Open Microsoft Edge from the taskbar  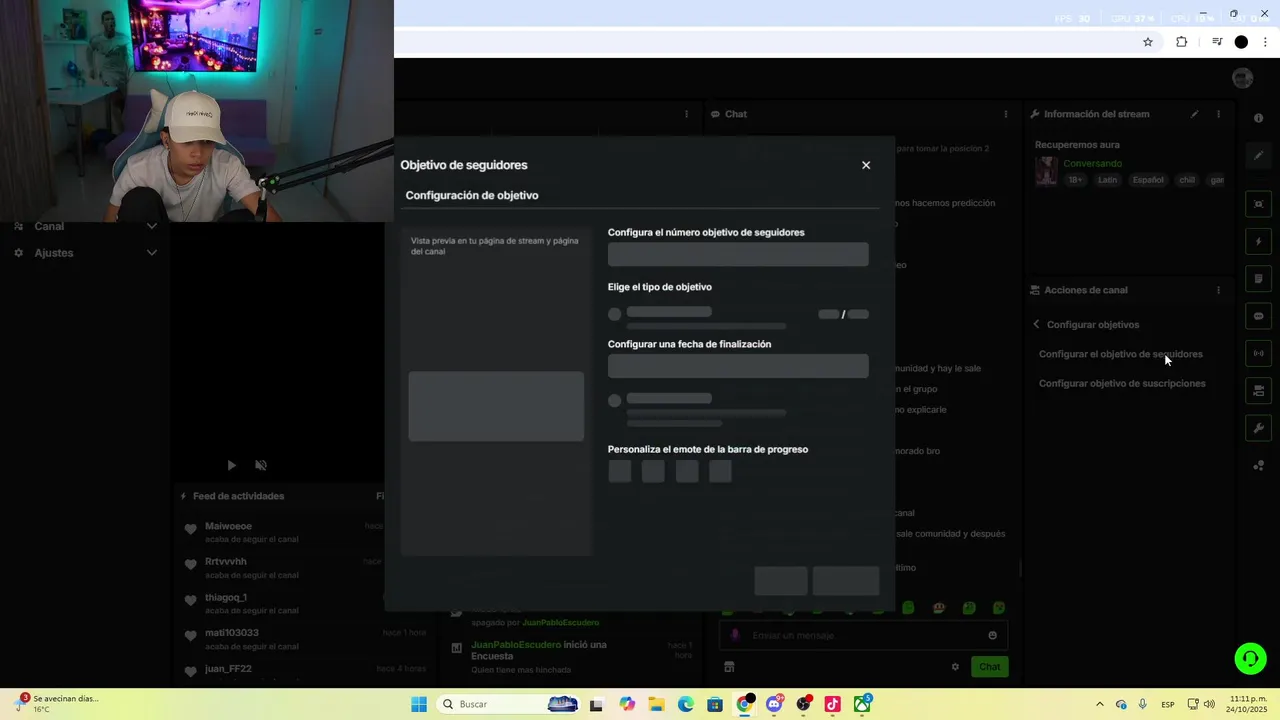[x=685, y=704]
